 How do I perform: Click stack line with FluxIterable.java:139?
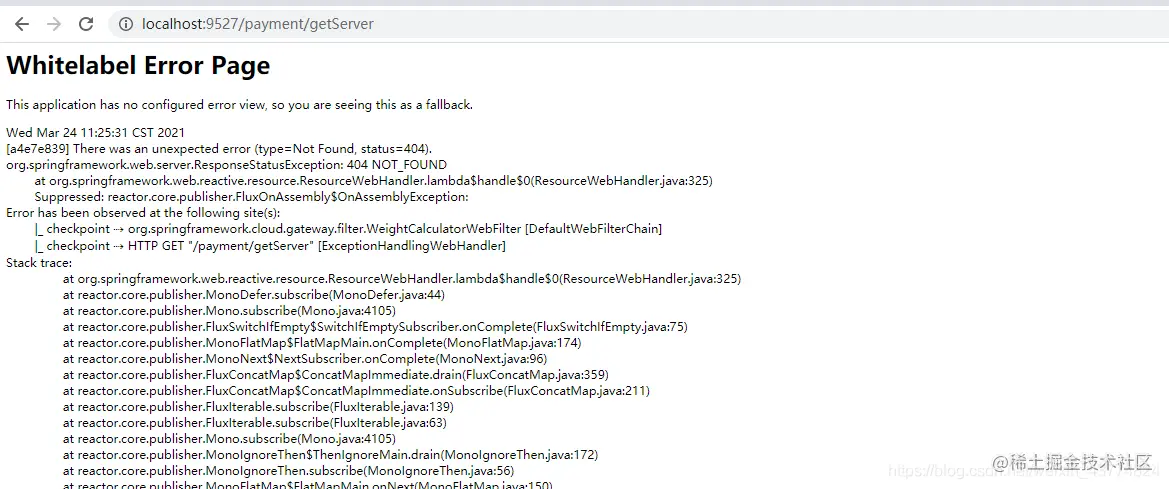click(x=259, y=407)
